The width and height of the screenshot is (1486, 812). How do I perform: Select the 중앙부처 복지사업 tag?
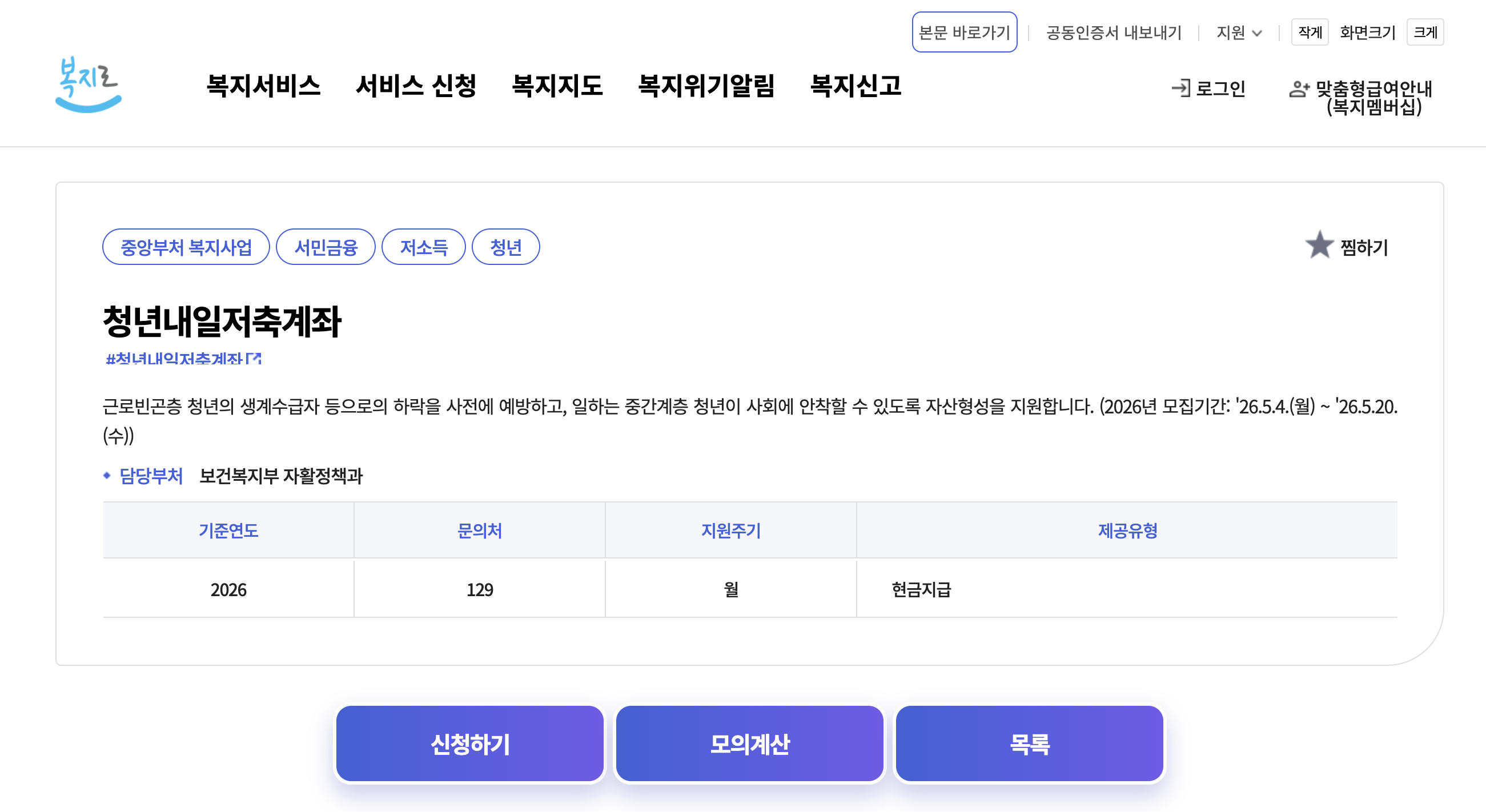(186, 247)
